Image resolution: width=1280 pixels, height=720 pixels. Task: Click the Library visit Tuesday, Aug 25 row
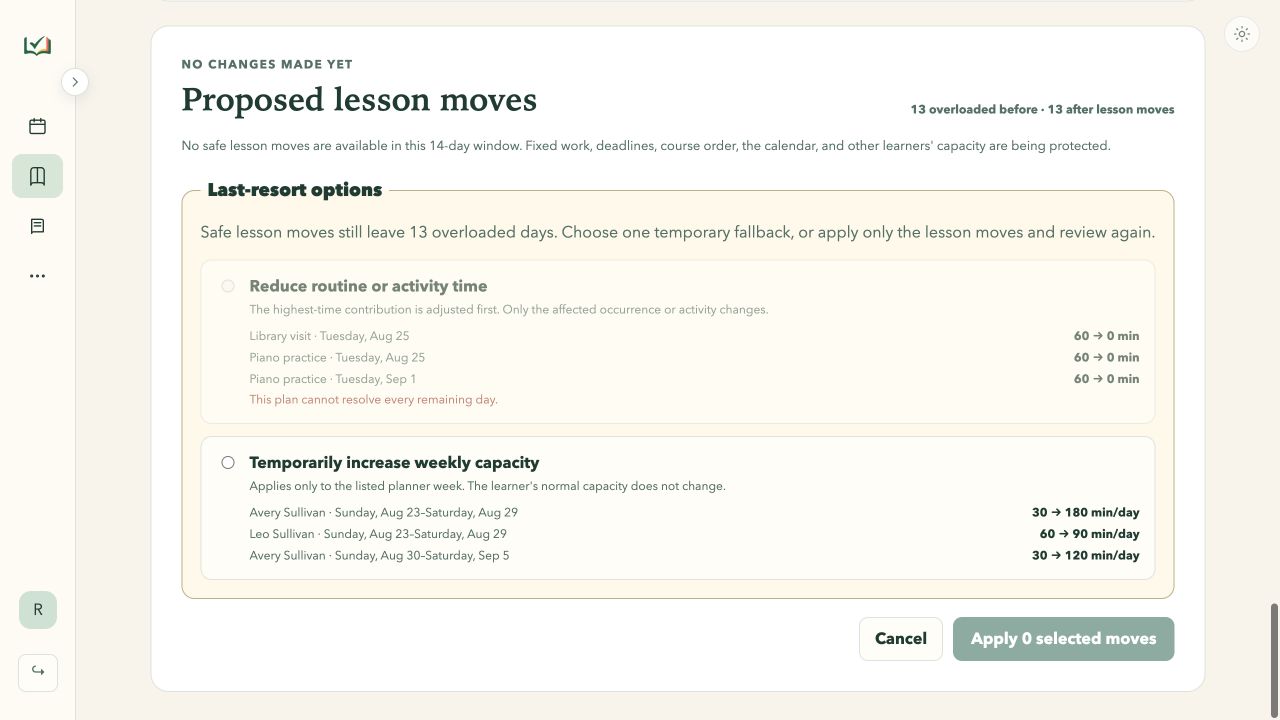click(694, 336)
